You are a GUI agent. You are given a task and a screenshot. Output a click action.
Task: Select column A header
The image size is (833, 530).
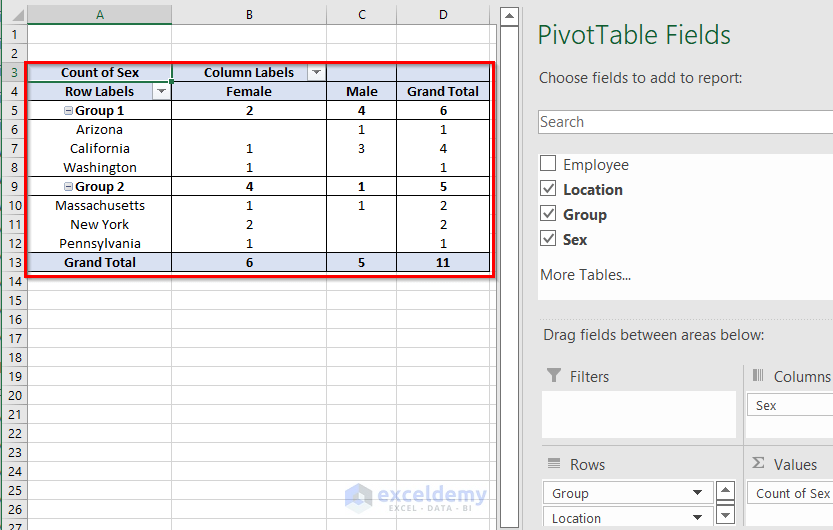point(99,15)
